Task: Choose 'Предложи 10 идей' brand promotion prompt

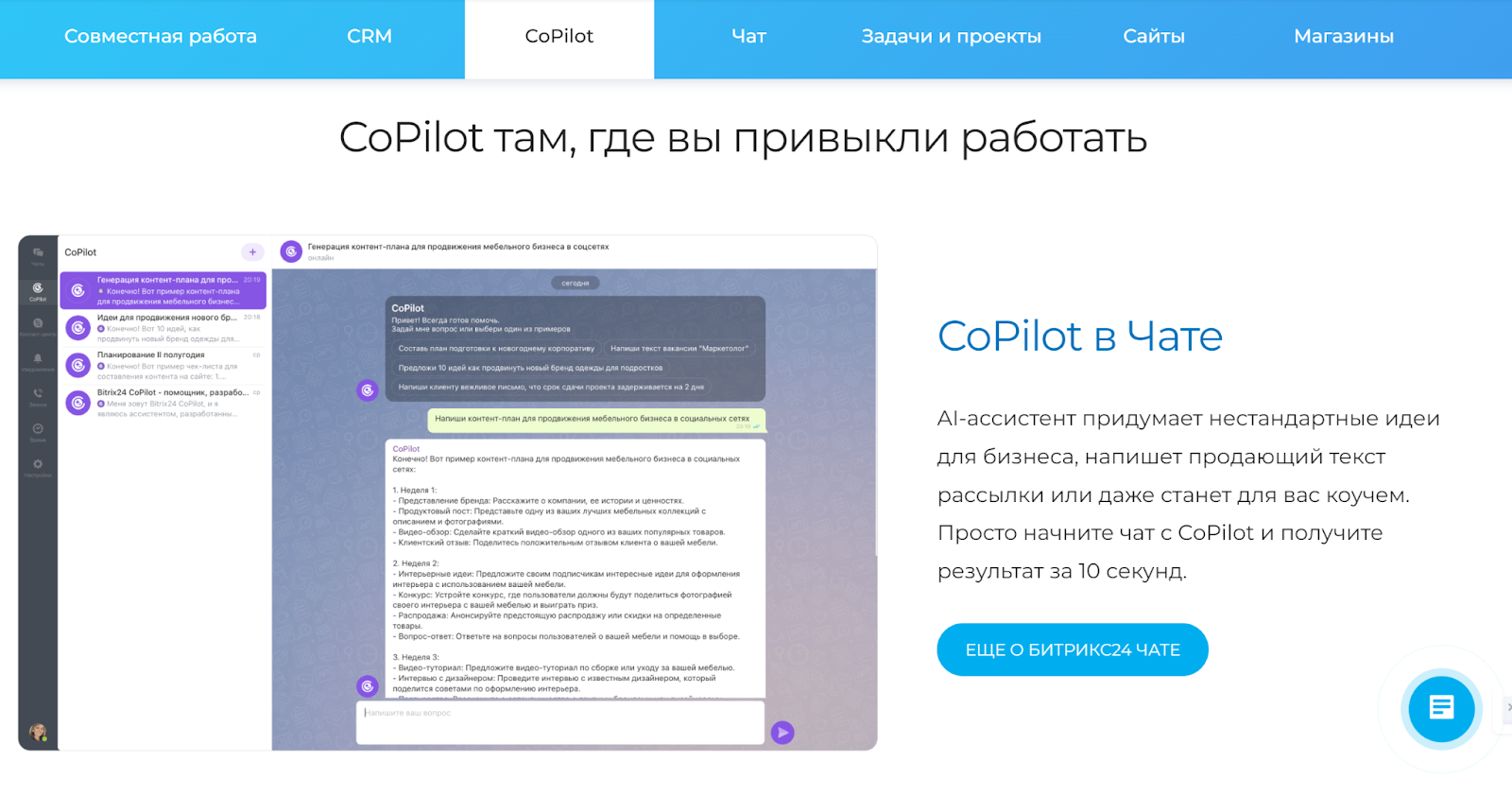Action: point(530,368)
